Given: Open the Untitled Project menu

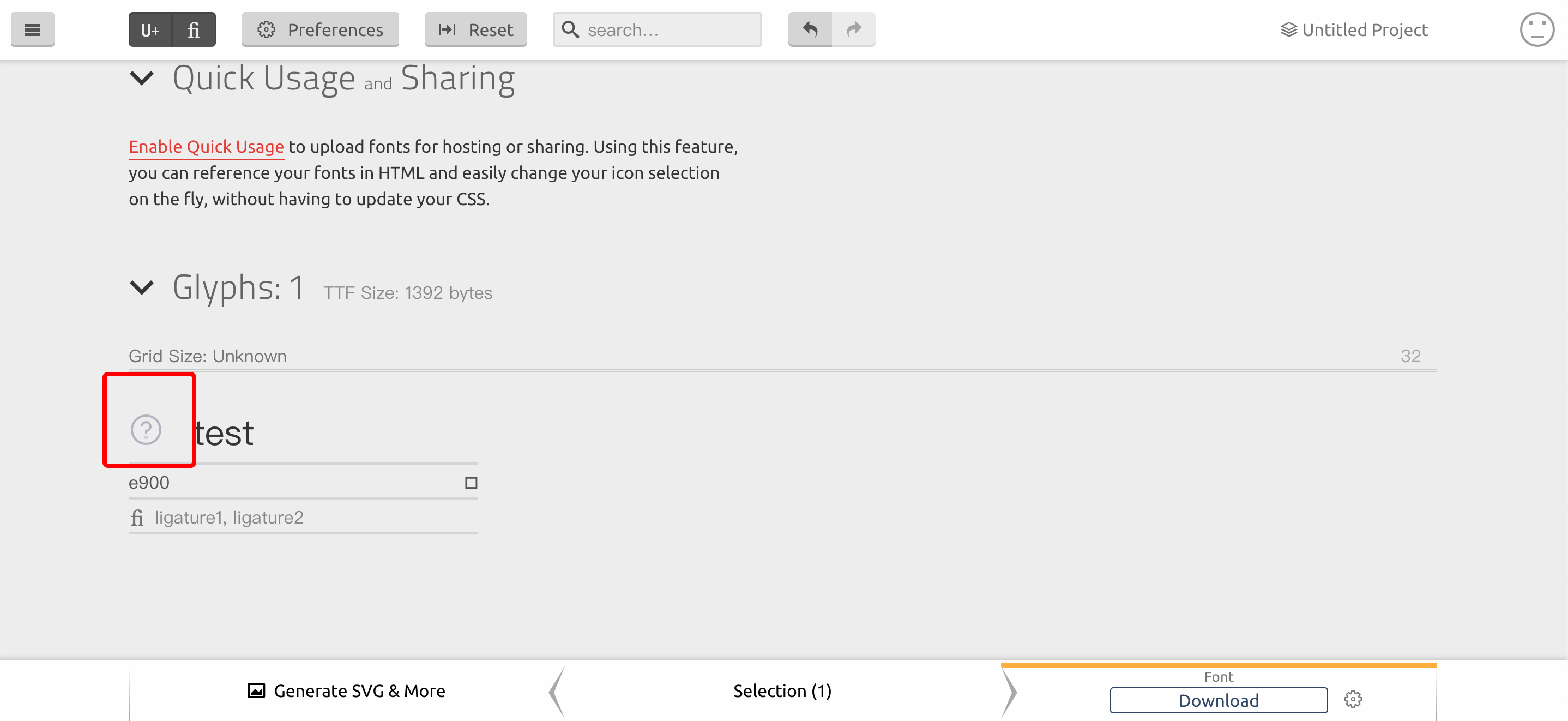Looking at the screenshot, I should [x=1354, y=29].
